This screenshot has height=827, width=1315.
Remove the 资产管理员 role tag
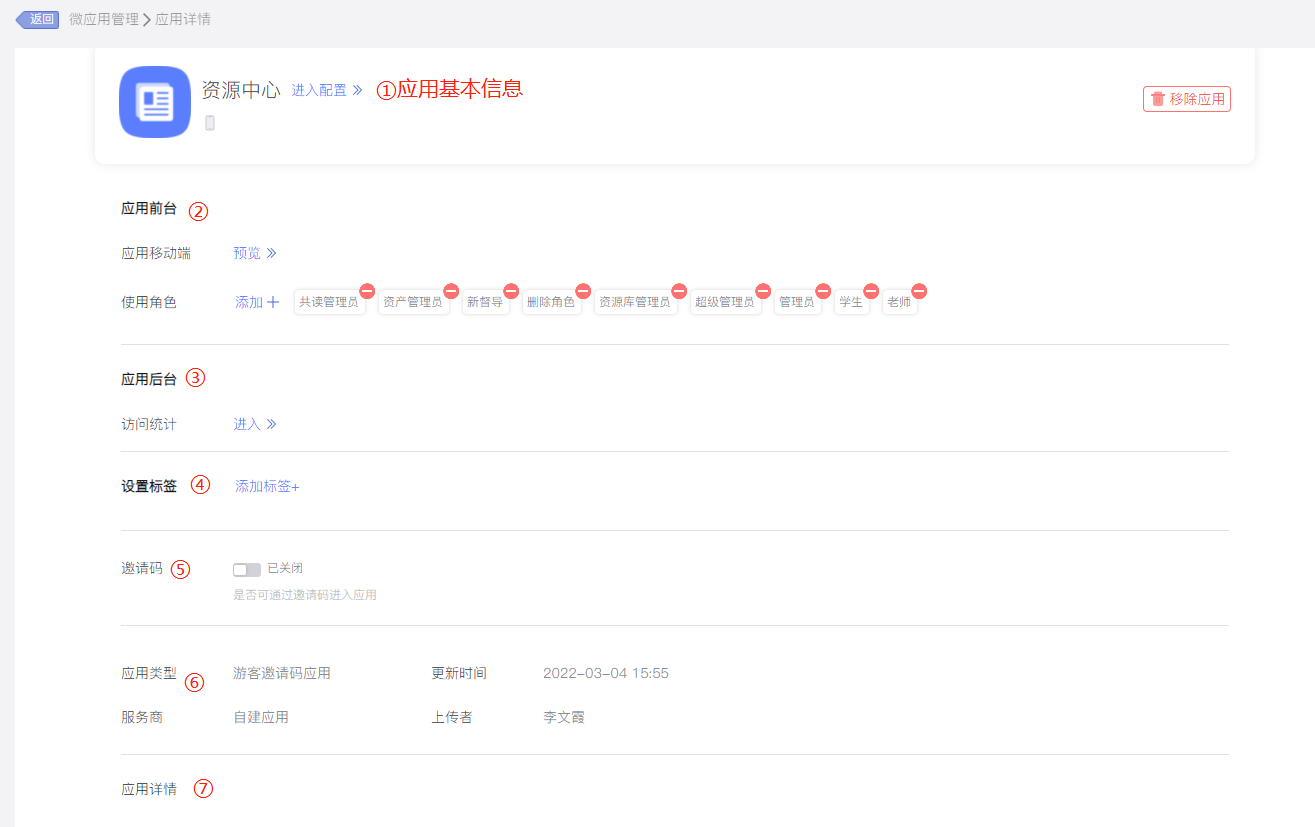click(x=451, y=291)
